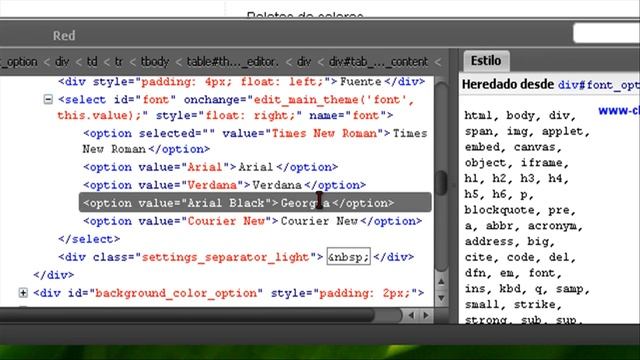Viewport: 640px width, 360px height.
Task: Select 'table#th..._editor.' breadcrumb item
Action: point(233,62)
